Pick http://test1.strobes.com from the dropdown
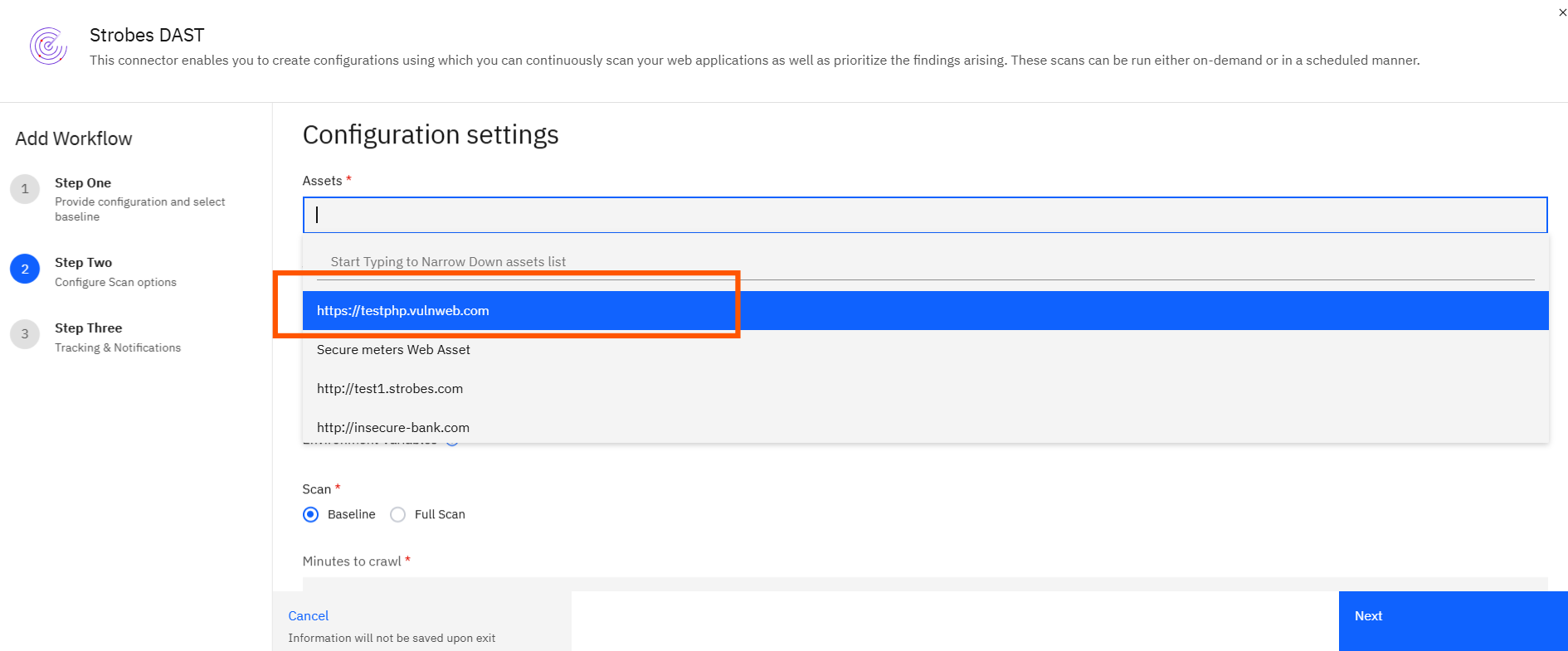1568x651 pixels. 390,388
